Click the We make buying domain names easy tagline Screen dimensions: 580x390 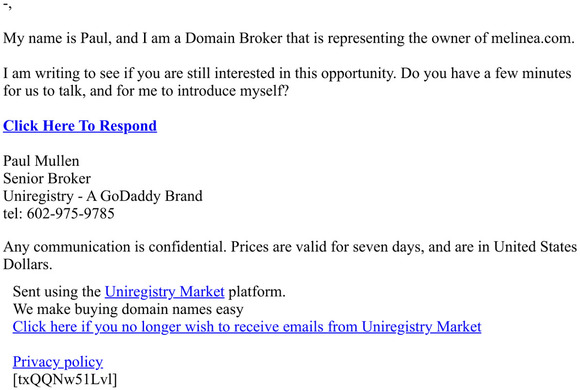click(128, 309)
